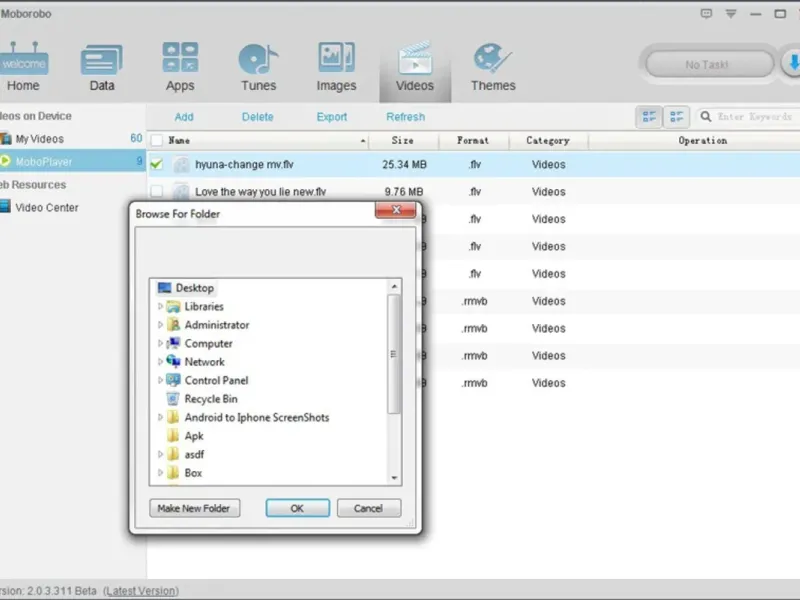Sort by the Size column header

pos(403,140)
